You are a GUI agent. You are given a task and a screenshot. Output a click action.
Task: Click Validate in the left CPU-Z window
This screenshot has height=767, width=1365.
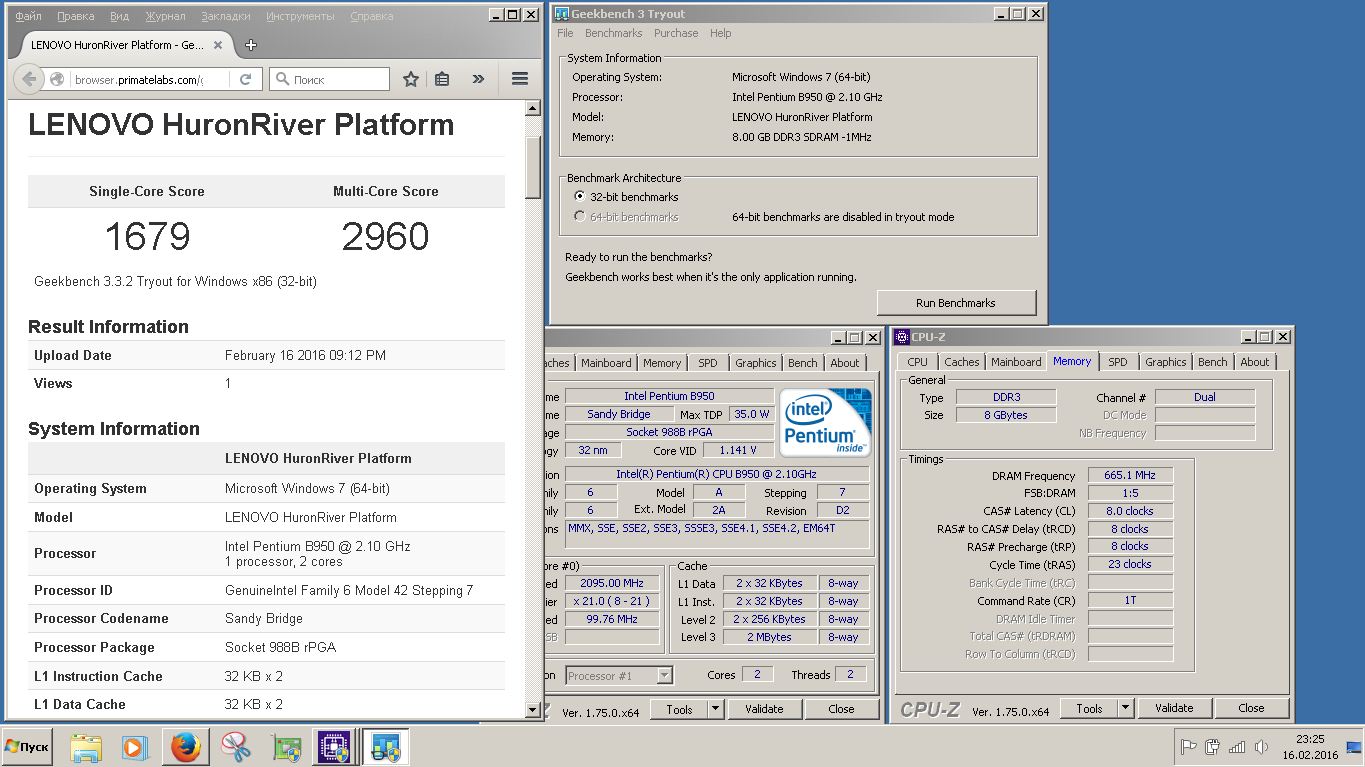tap(764, 709)
